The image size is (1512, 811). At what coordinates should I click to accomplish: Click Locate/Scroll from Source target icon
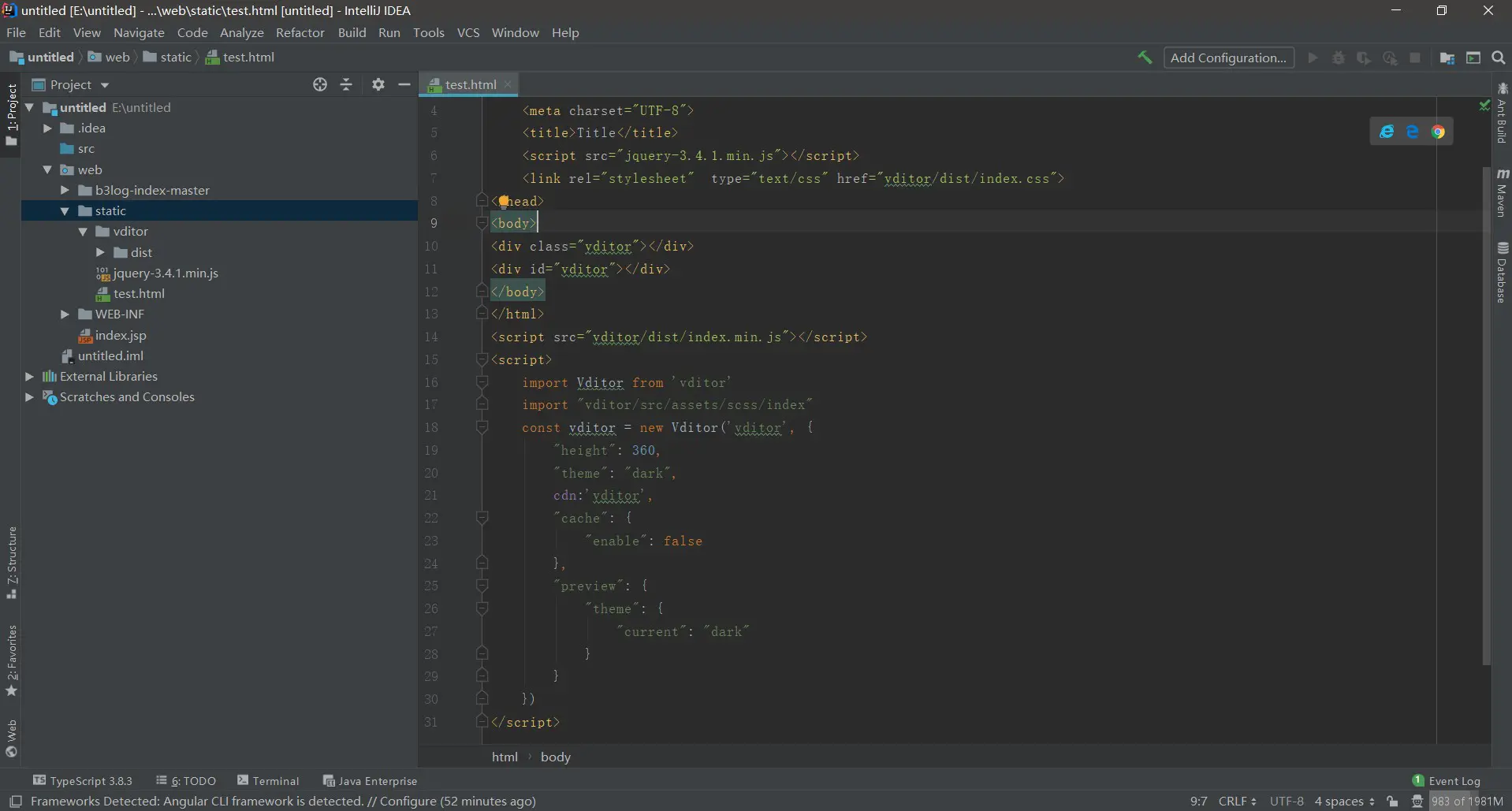point(319,84)
